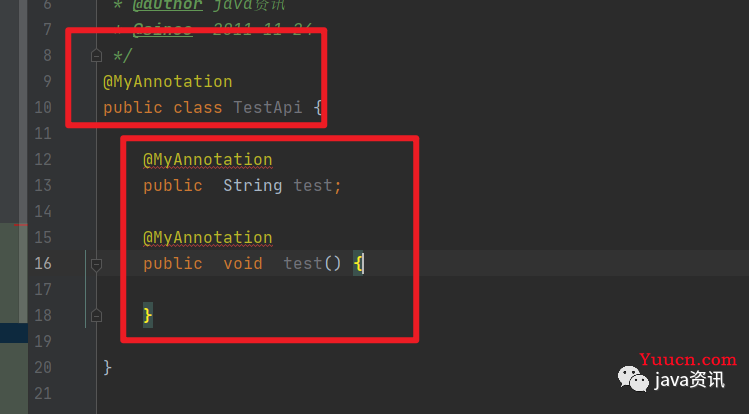Click line number 16 in the gutter
Viewport: 749px width, 414px height.
tap(43, 263)
